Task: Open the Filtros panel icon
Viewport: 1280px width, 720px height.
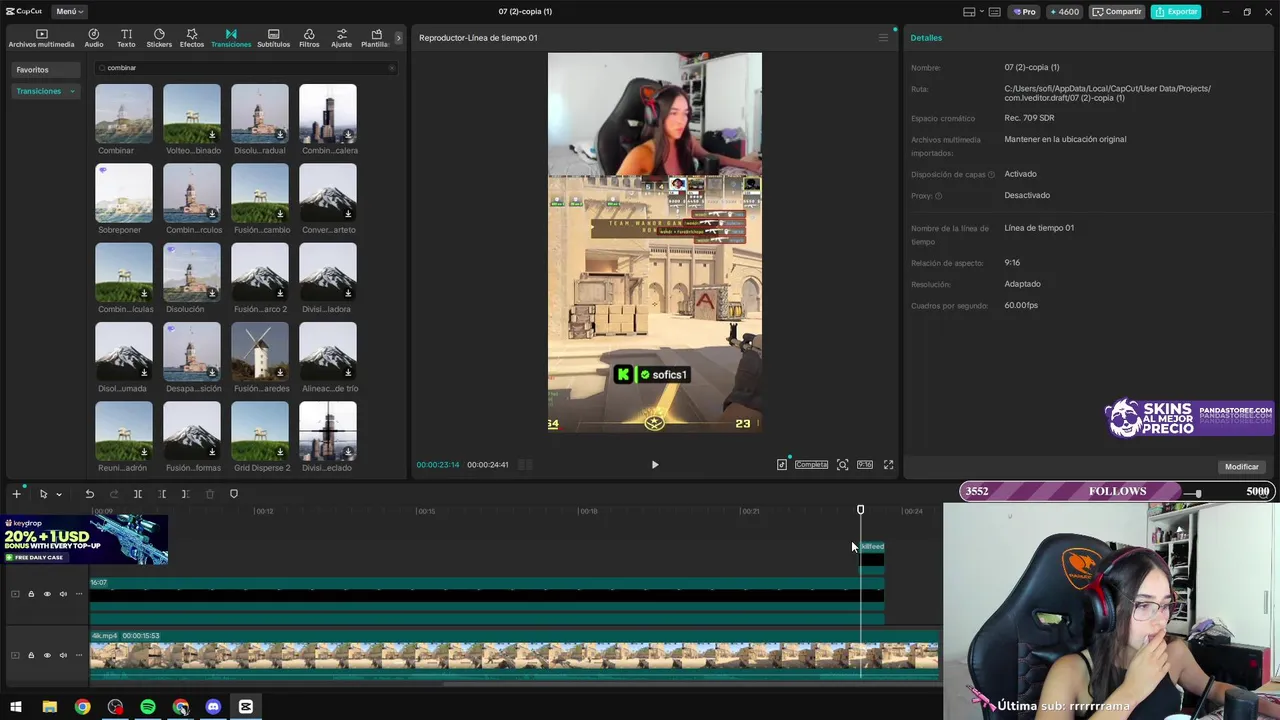Action: [x=309, y=38]
